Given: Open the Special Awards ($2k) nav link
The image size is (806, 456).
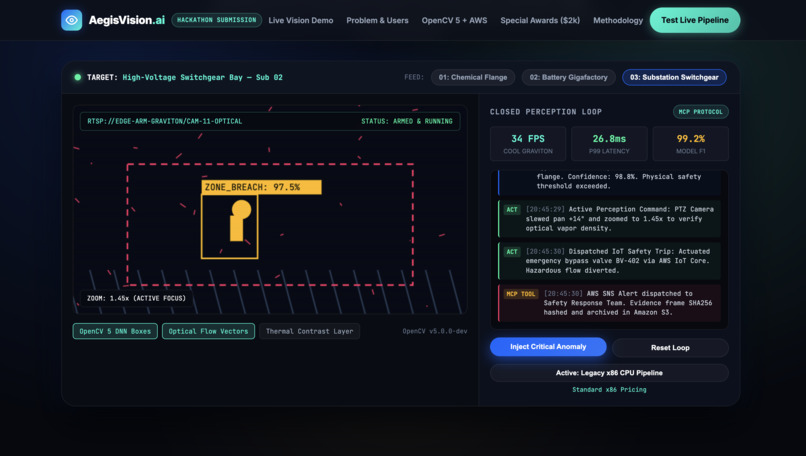Looking at the screenshot, I should [540, 21].
